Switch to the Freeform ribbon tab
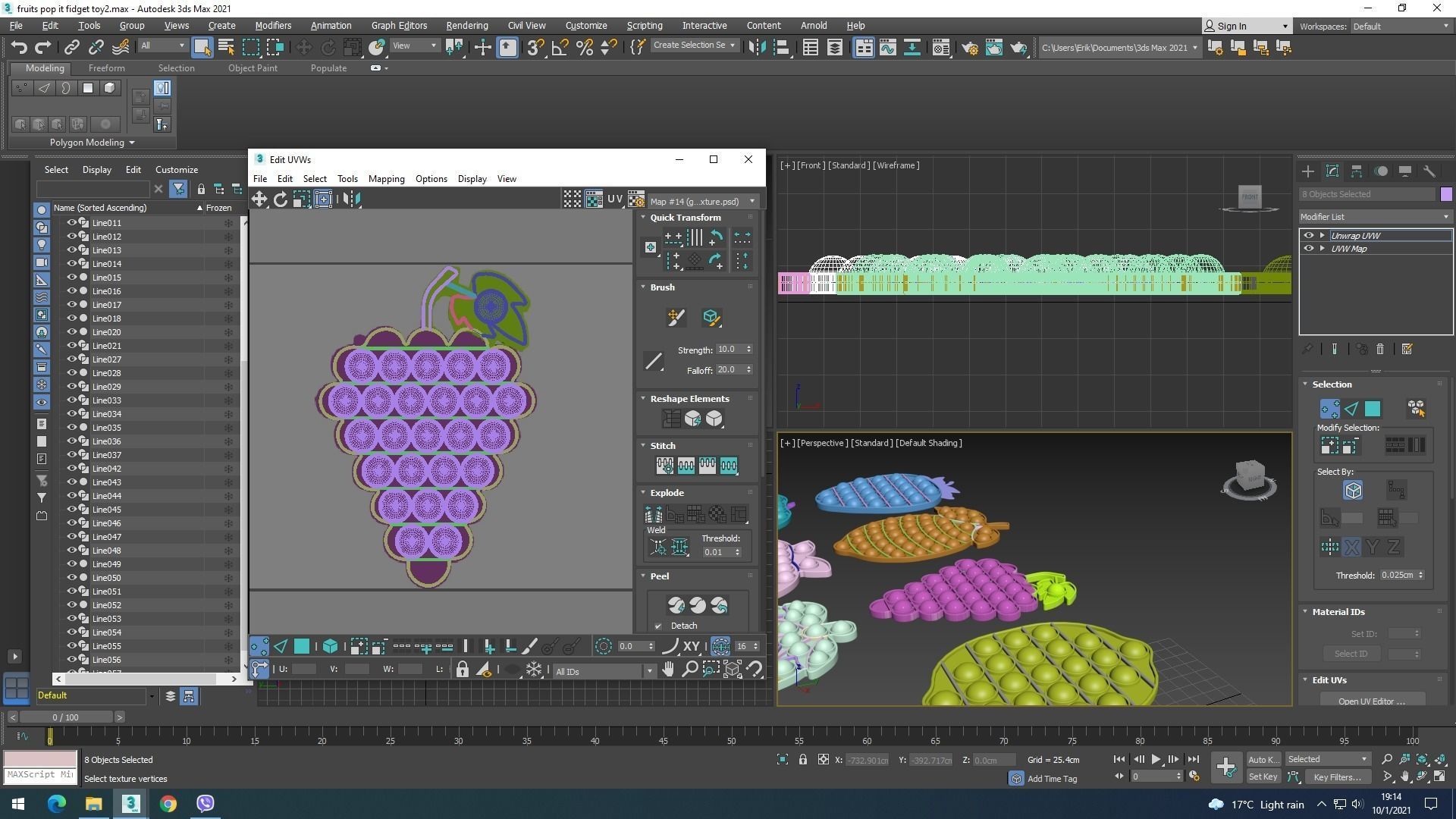The height and width of the screenshot is (819, 1456). coord(106,68)
